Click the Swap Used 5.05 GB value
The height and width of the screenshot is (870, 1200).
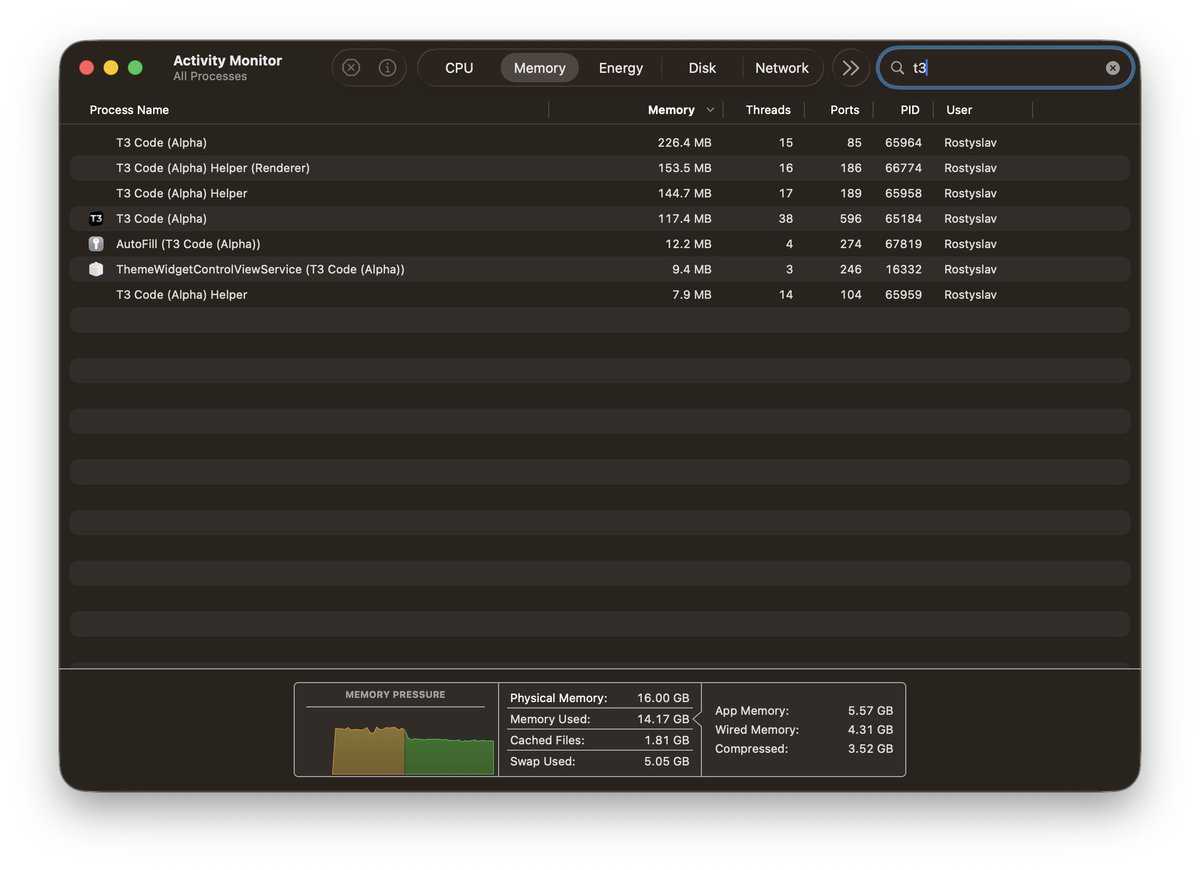point(665,761)
